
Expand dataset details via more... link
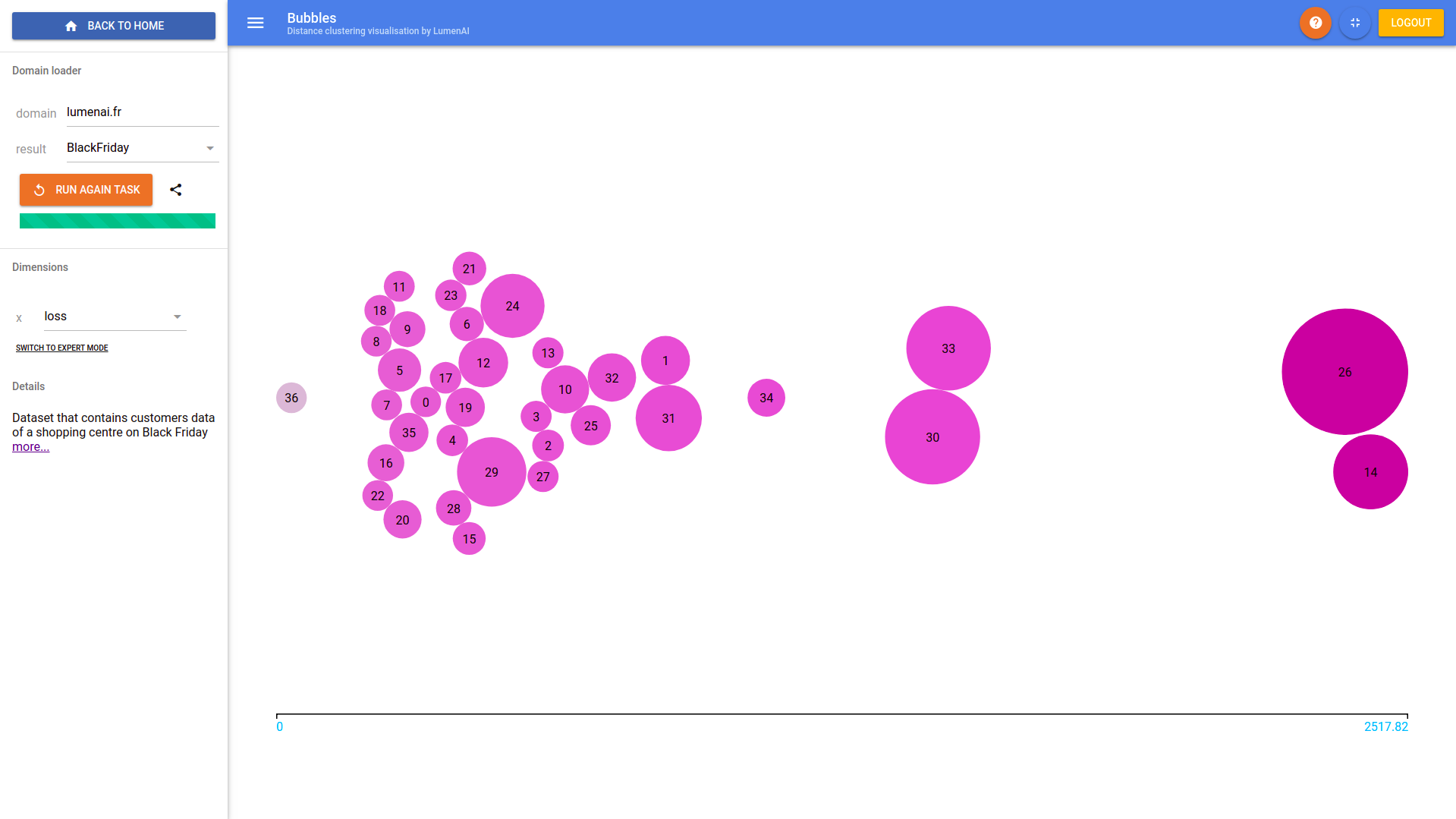pos(30,446)
